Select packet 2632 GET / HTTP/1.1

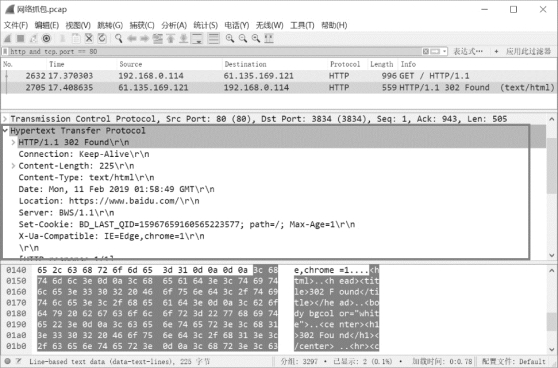tap(279, 76)
